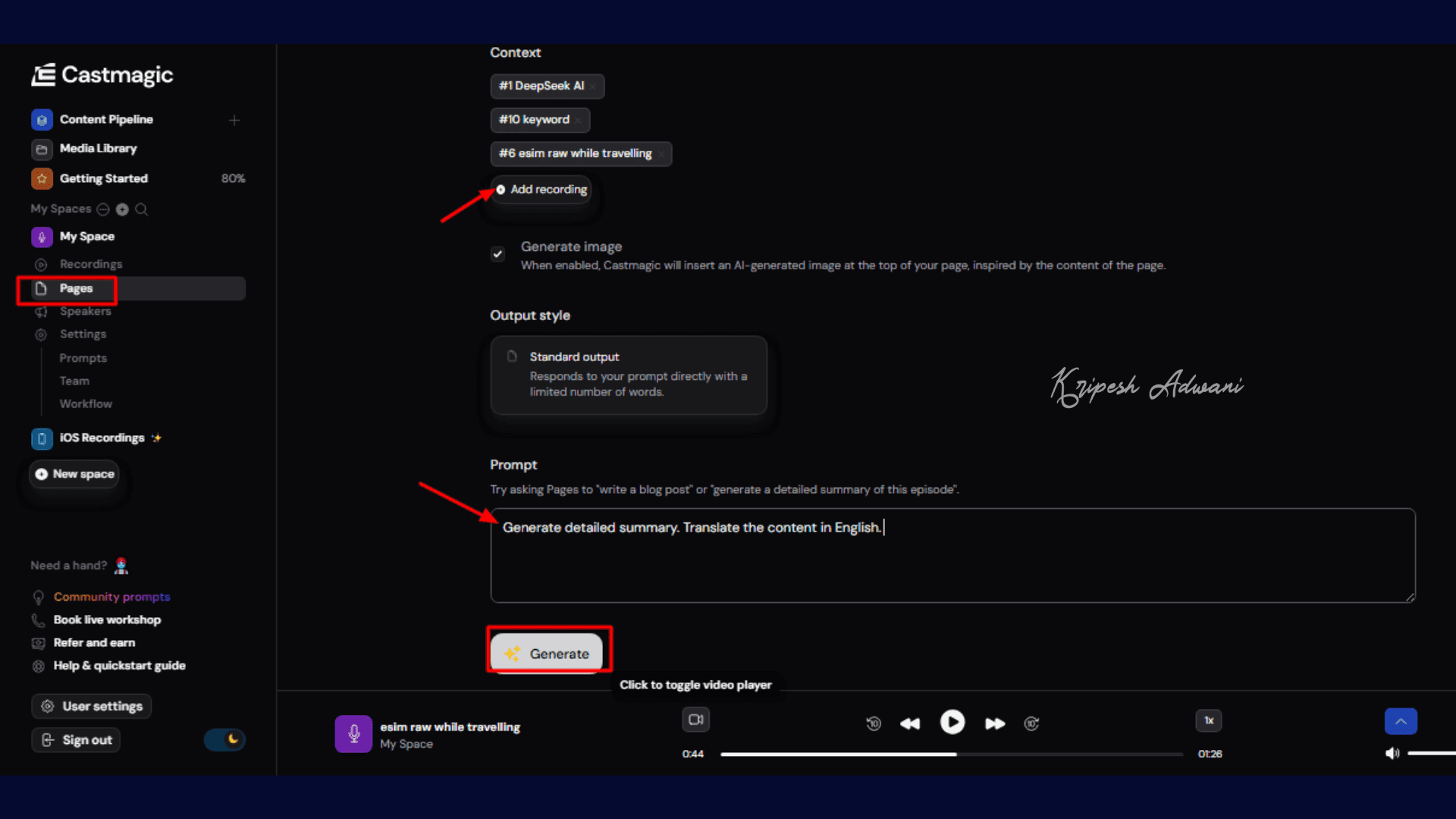
Task: Rewind 10 seconds in the audio player
Action: point(874,723)
